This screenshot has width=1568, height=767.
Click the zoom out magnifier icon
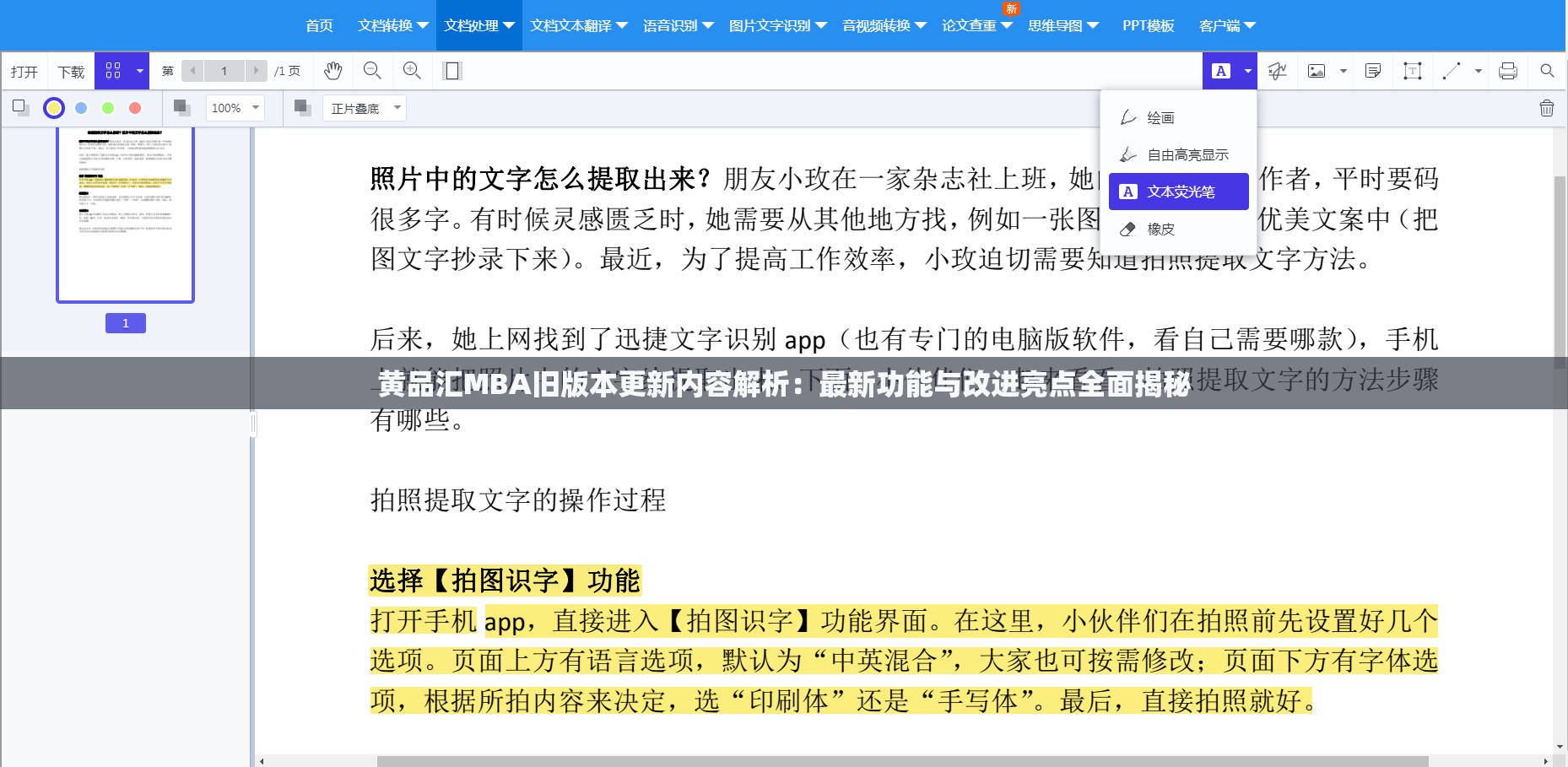point(372,71)
